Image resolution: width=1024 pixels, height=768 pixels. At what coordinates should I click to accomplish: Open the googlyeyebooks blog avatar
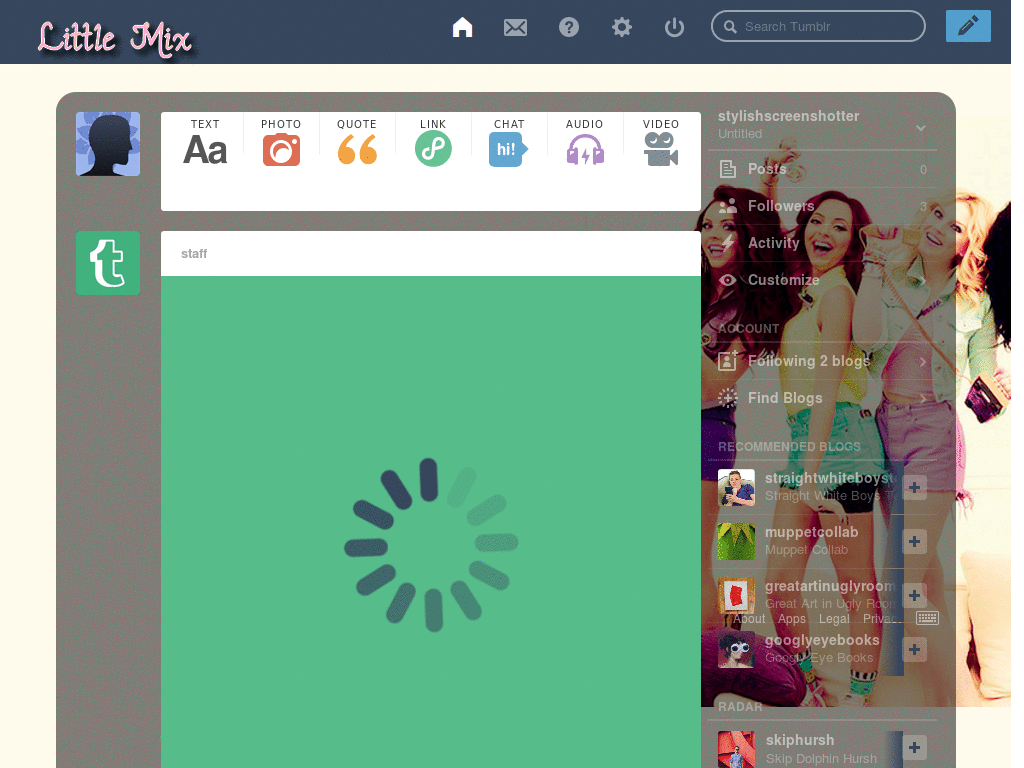point(736,649)
